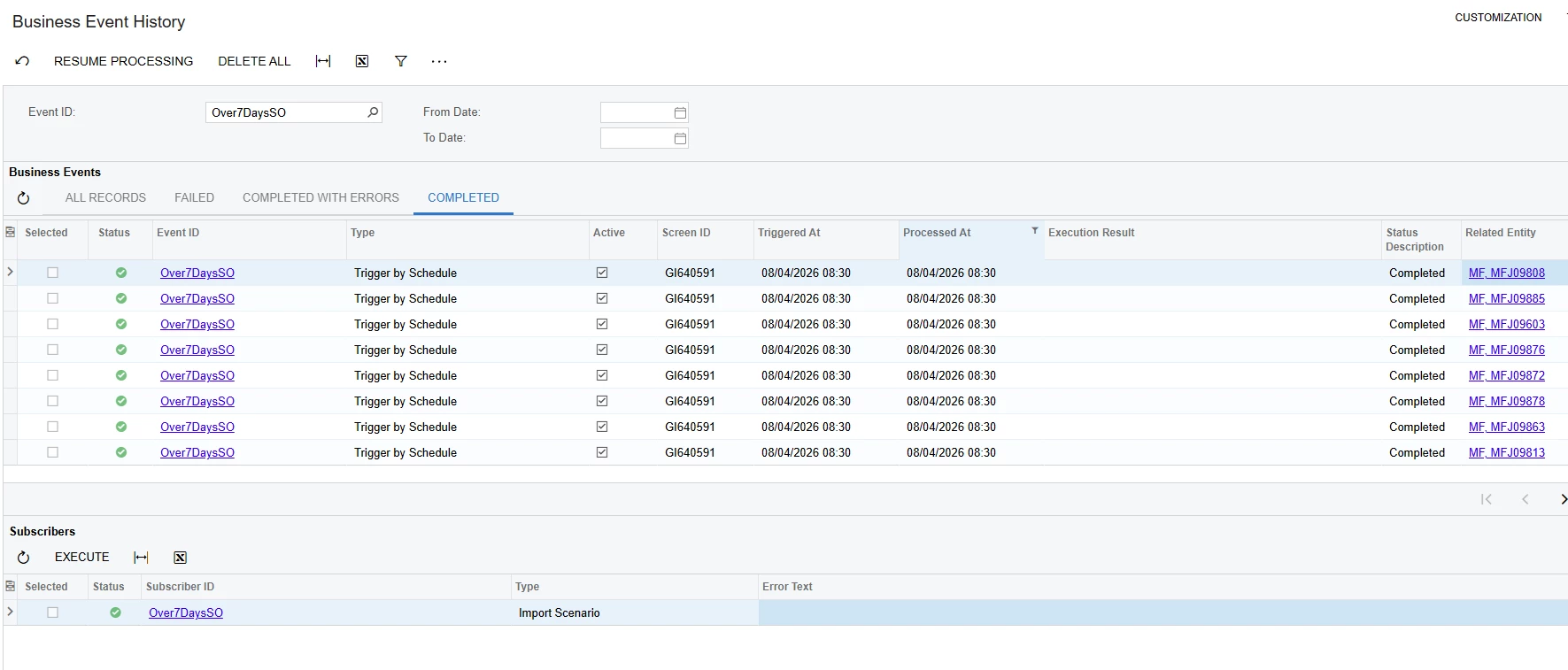This screenshot has width=1568, height=670.
Task: Refresh the Business Events grid
Action: pos(24,198)
